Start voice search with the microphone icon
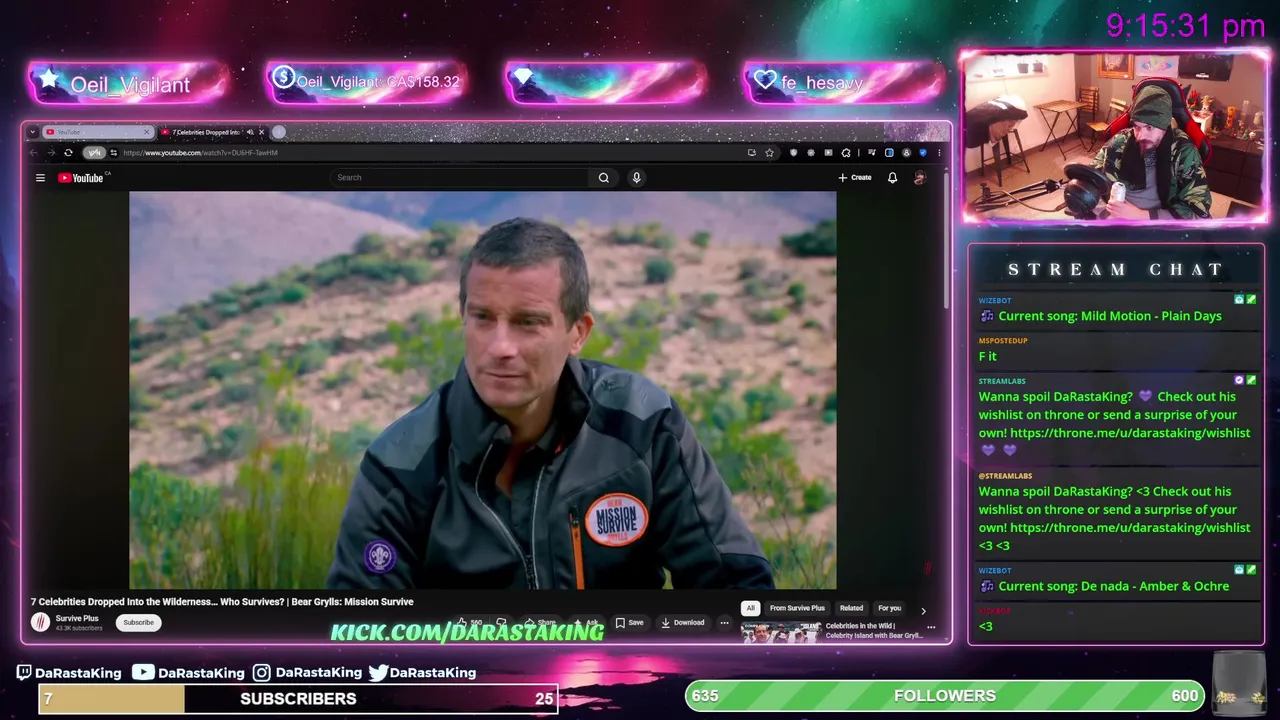This screenshot has height=720, width=1280. tap(636, 178)
